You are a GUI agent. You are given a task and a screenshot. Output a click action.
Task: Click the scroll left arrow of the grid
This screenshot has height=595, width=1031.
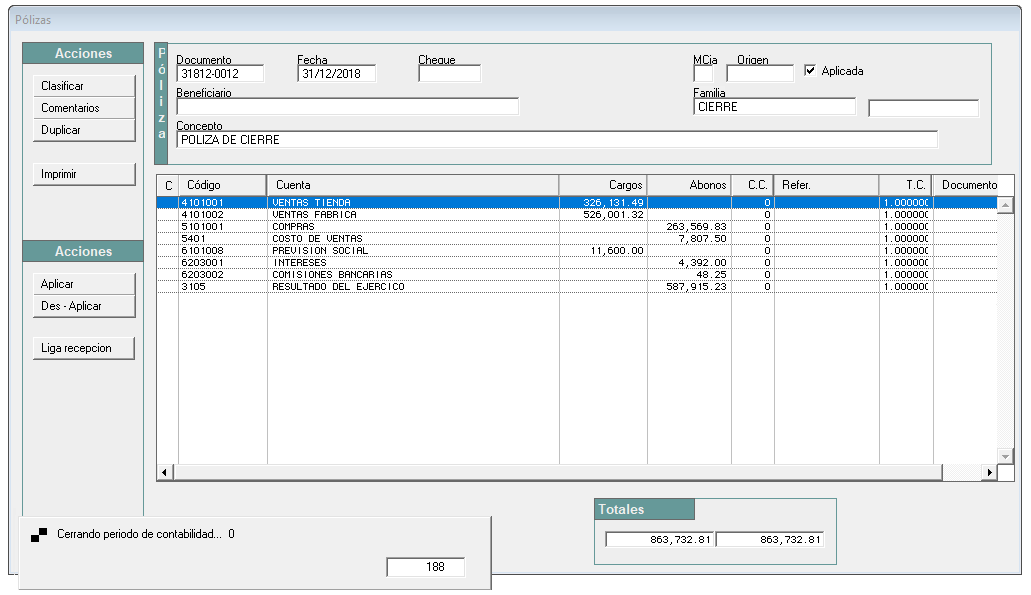tap(164, 472)
